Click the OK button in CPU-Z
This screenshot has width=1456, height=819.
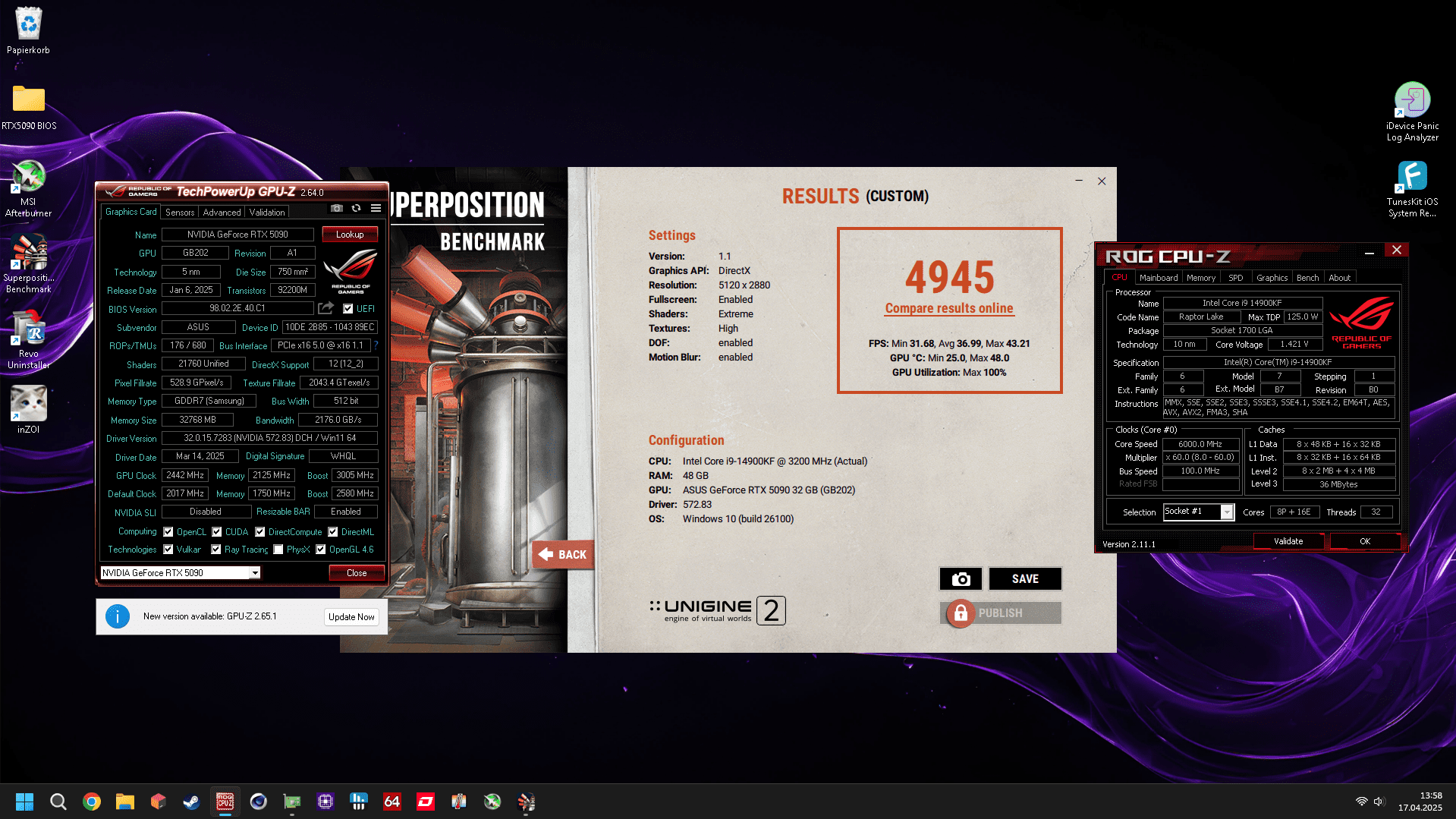point(1365,541)
